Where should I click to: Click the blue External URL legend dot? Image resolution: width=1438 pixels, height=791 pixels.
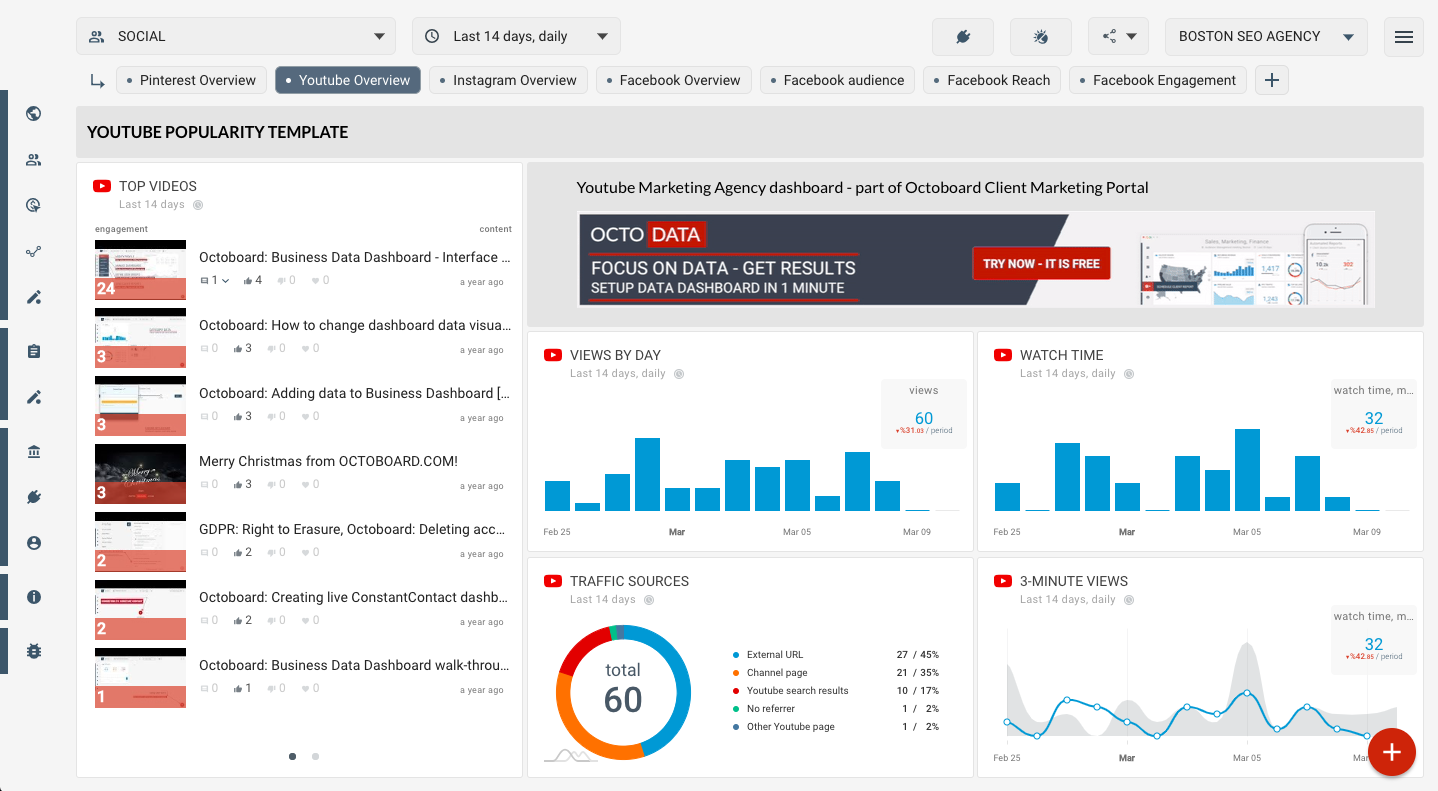tap(736, 655)
